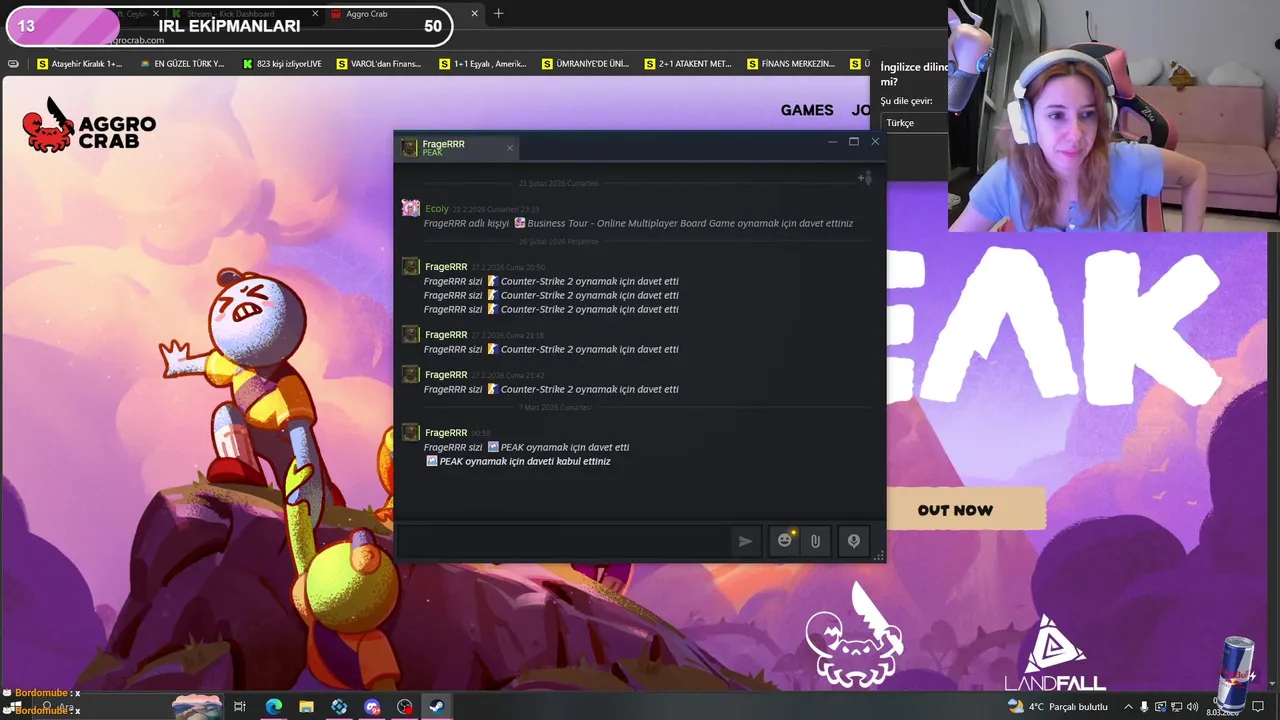Open the Türkçe translation language dropdown
1280x720 pixels.
[914, 122]
